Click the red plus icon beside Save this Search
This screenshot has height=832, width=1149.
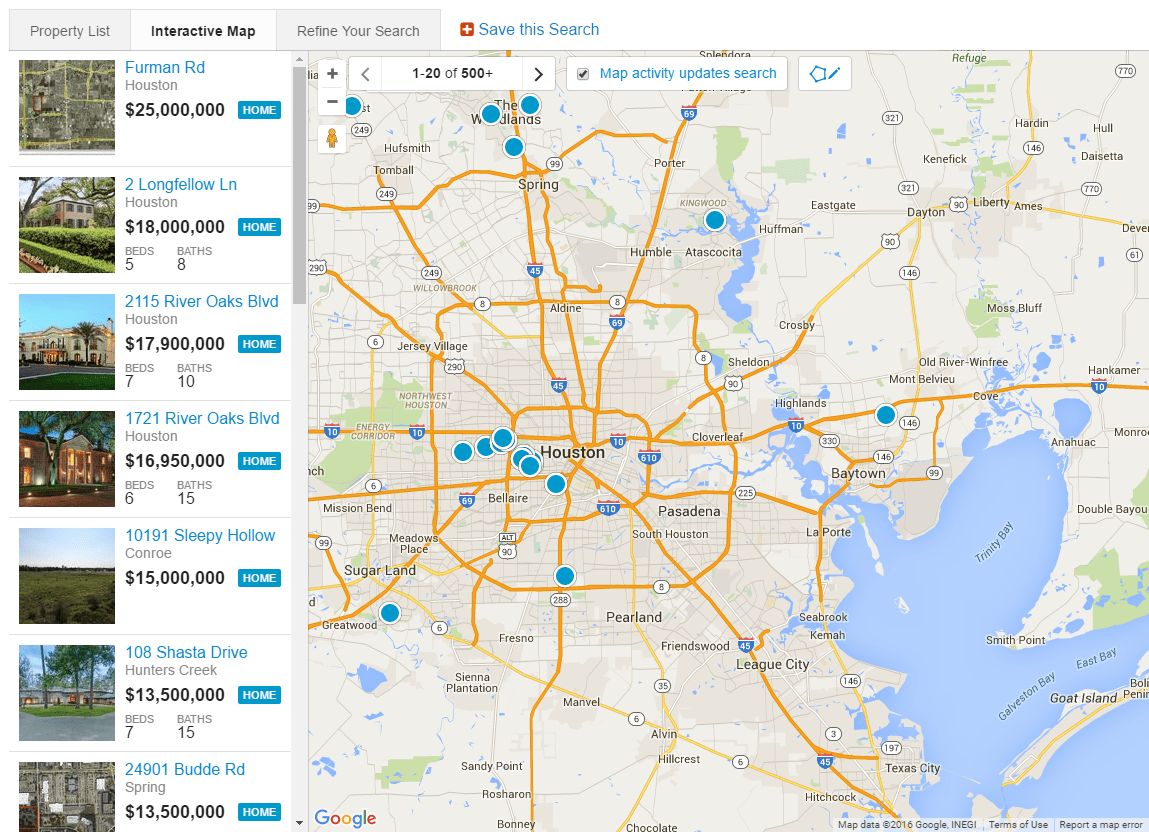point(466,29)
